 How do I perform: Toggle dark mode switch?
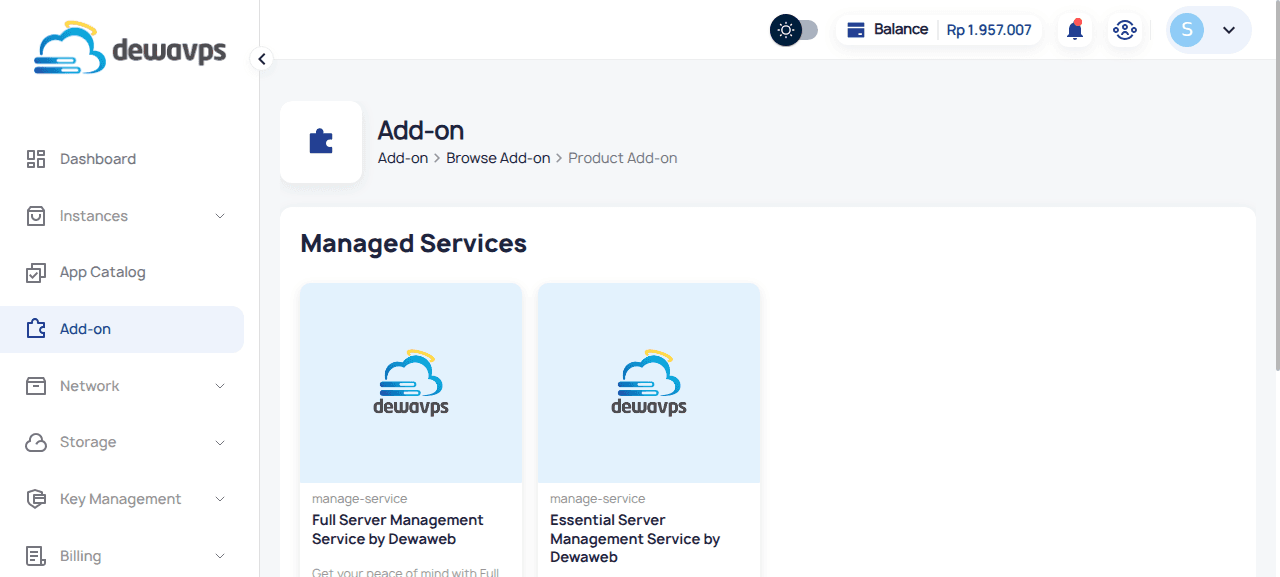click(793, 30)
